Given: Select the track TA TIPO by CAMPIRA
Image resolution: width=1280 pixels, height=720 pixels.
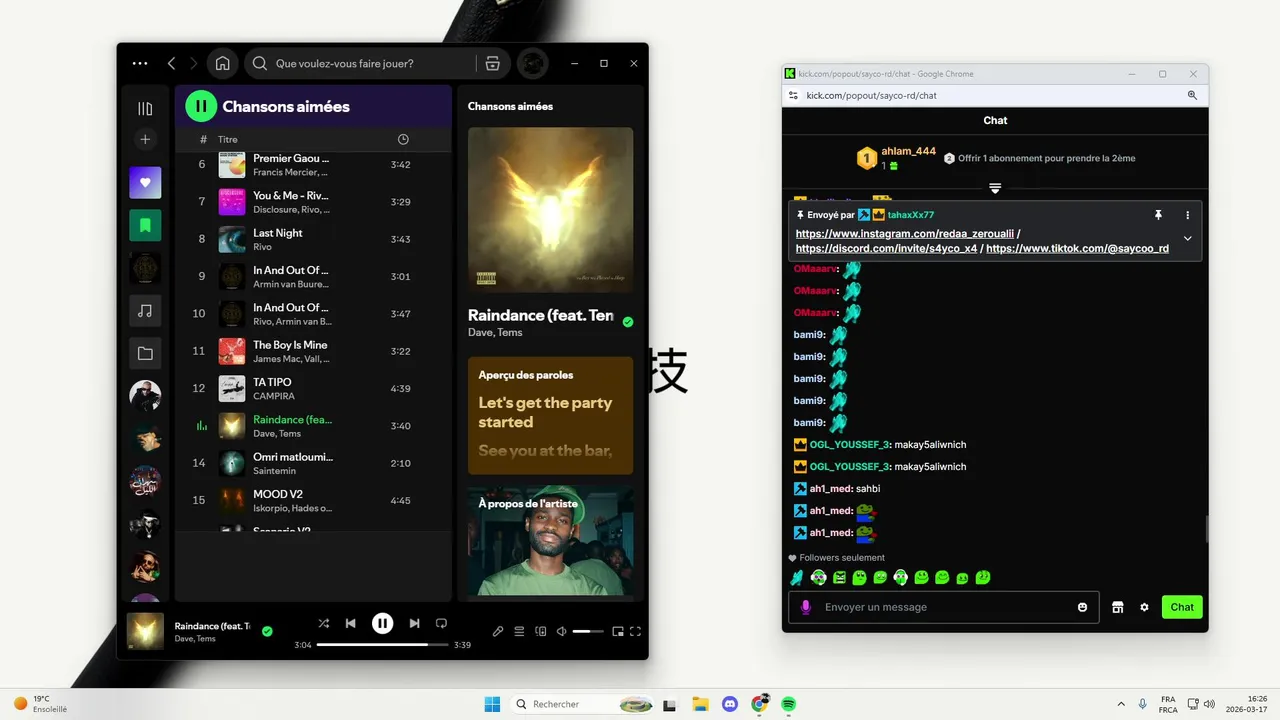Looking at the screenshot, I should pyautogui.click(x=313, y=388).
